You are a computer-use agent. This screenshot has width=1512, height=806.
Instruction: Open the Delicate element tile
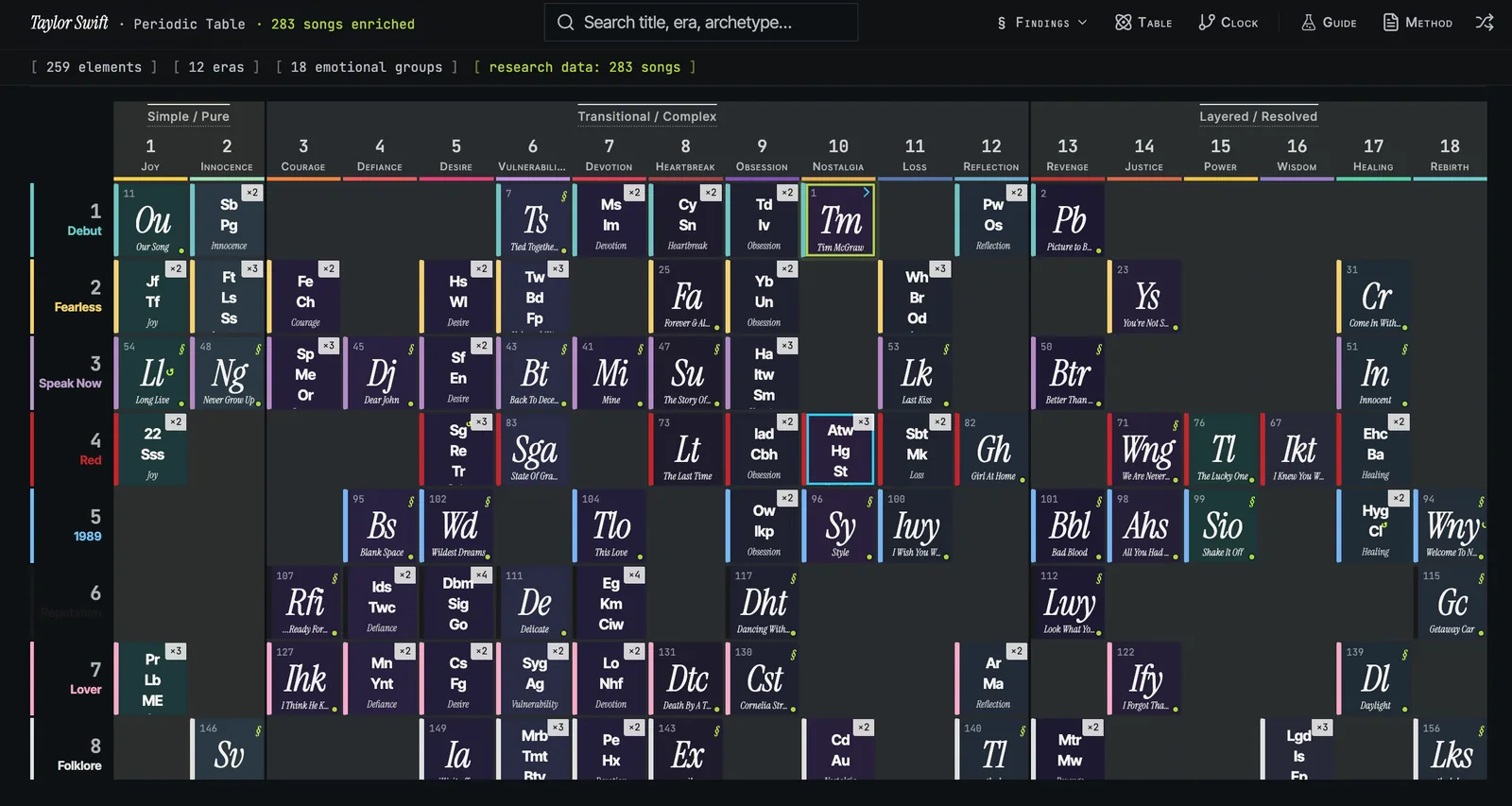tap(534, 603)
